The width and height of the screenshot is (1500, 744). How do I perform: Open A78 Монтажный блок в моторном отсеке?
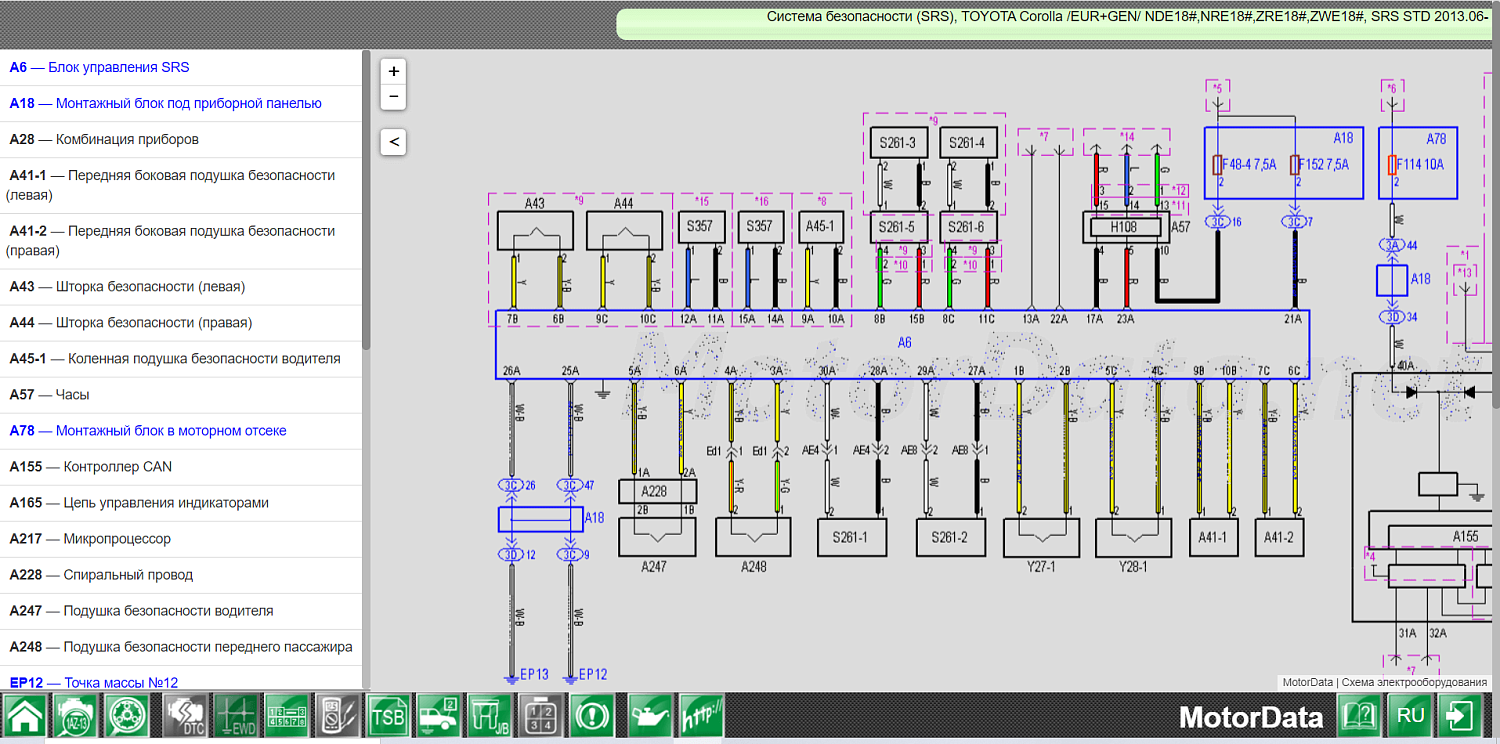[148, 431]
